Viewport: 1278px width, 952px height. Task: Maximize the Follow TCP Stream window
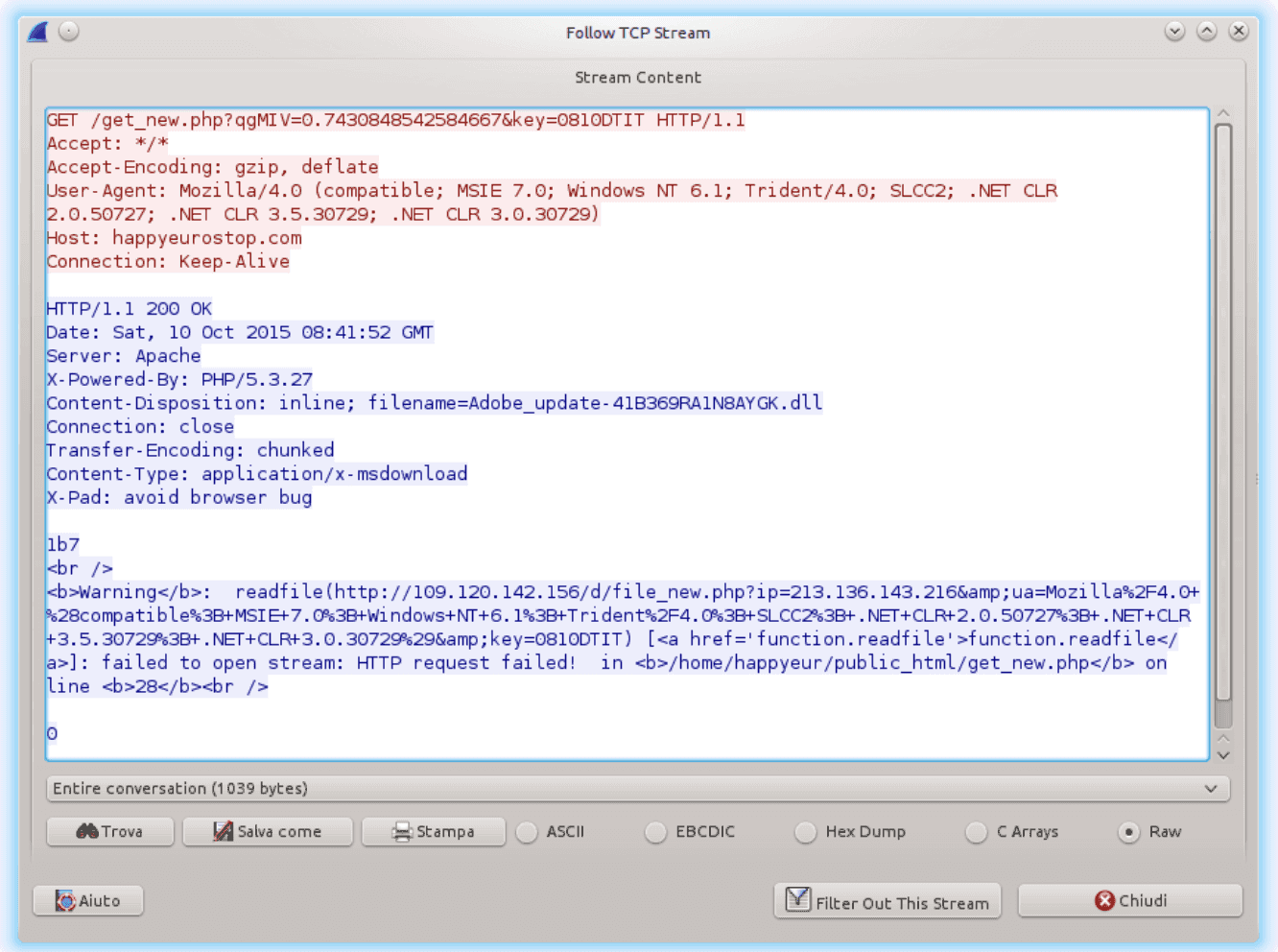click(1207, 32)
